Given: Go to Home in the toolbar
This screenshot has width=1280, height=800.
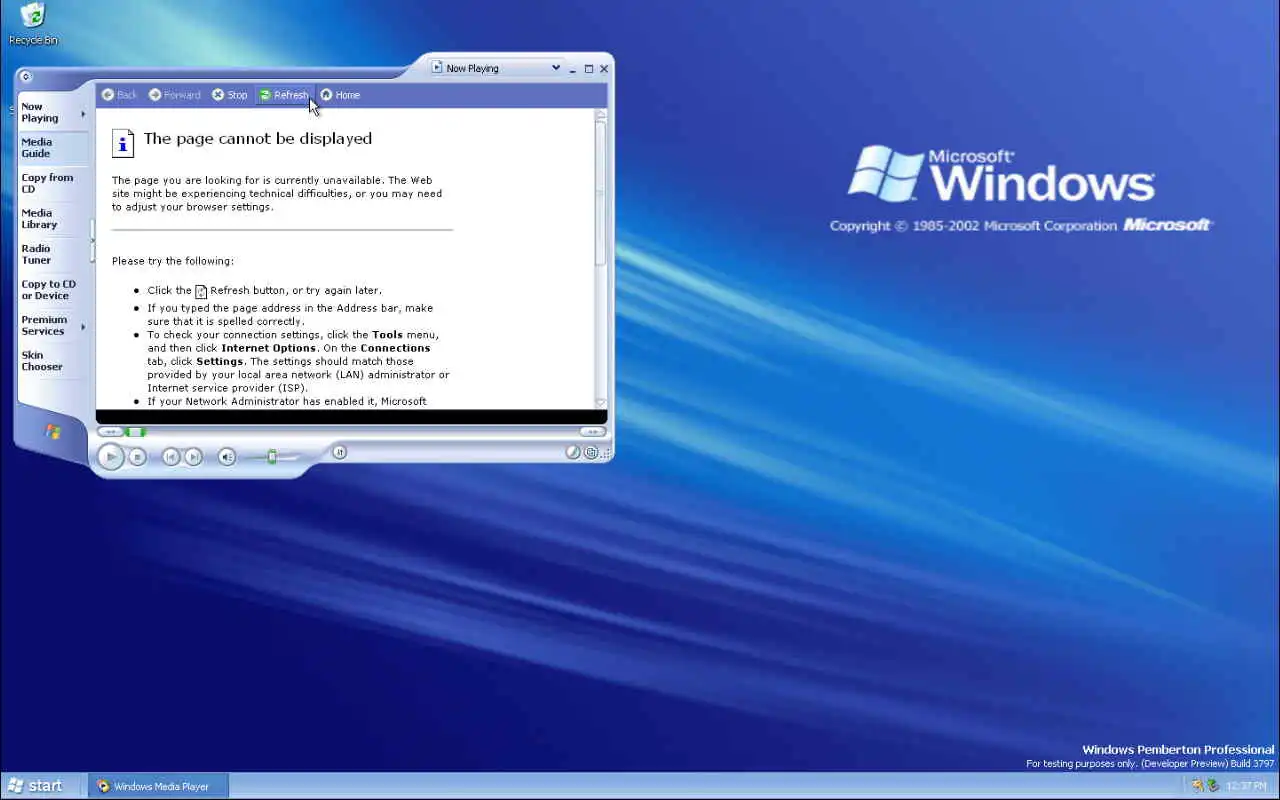Looking at the screenshot, I should [340, 95].
